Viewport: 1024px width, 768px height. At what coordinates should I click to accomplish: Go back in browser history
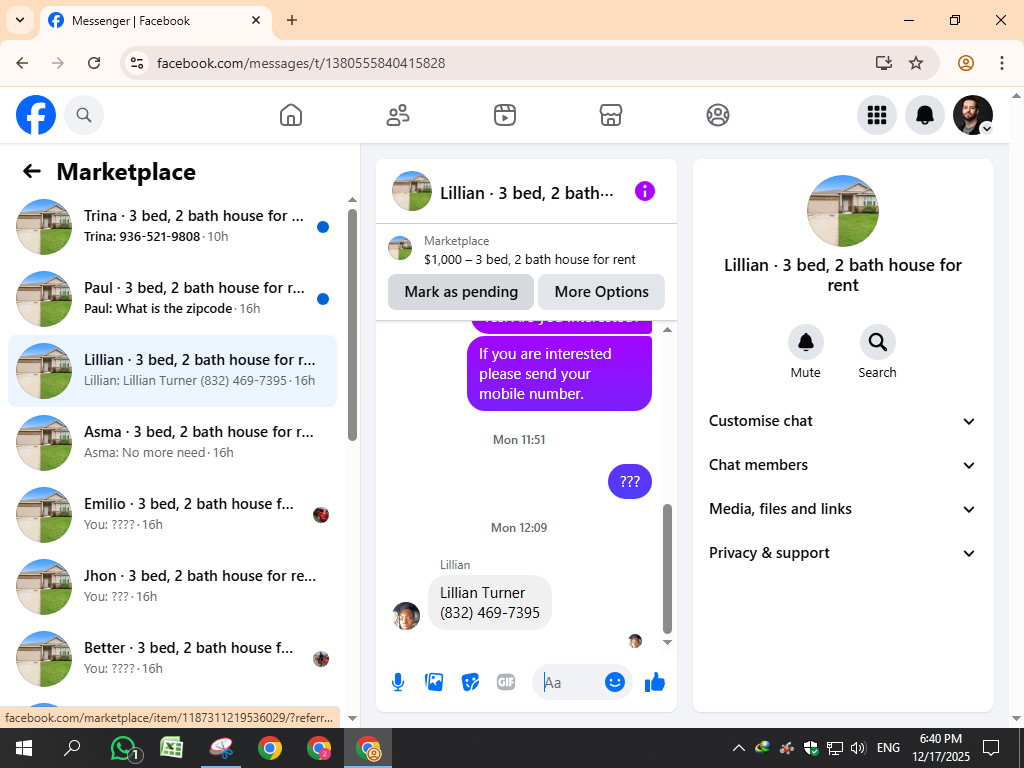pos(22,63)
